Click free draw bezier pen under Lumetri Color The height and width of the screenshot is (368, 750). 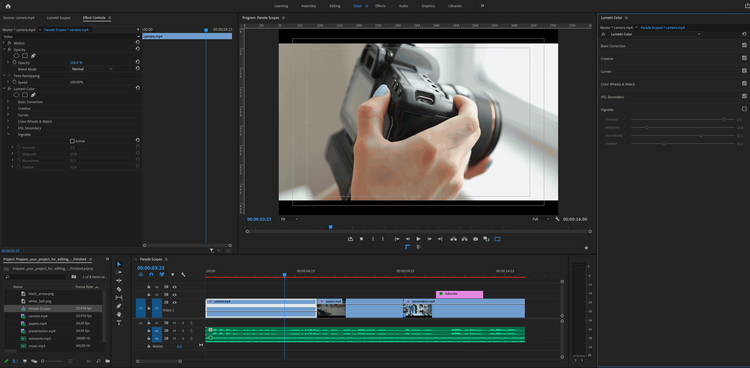pyautogui.click(x=33, y=95)
